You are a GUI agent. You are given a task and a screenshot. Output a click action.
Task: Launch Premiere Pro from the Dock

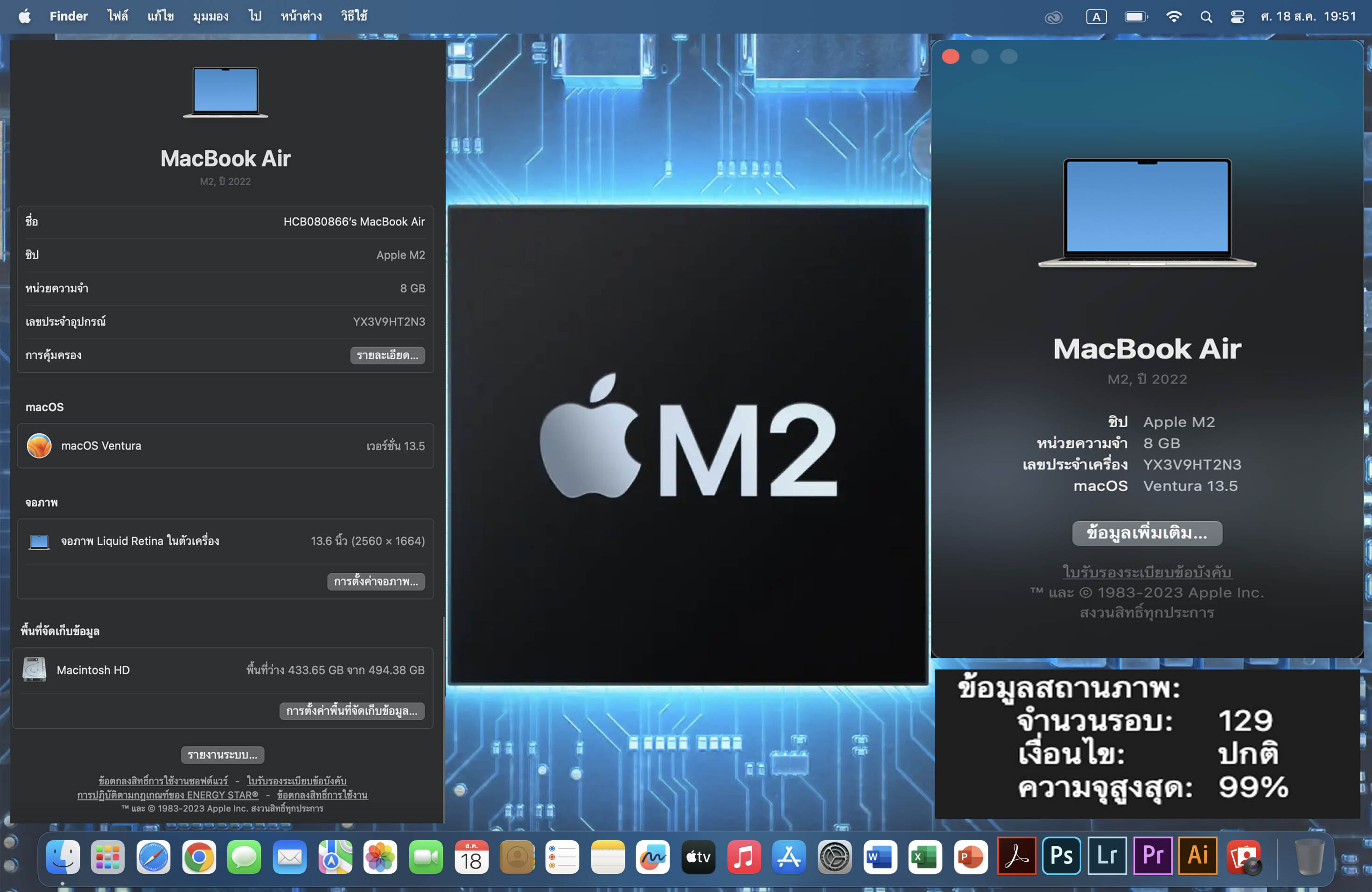pyautogui.click(x=1152, y=856)
